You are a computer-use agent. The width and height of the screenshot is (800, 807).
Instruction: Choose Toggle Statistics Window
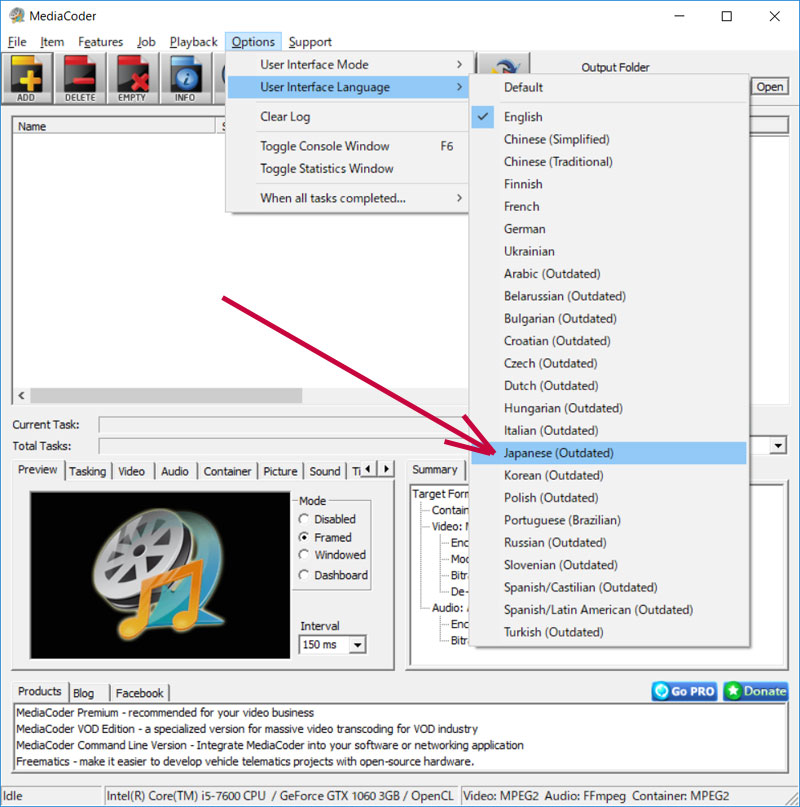[347, 169]
